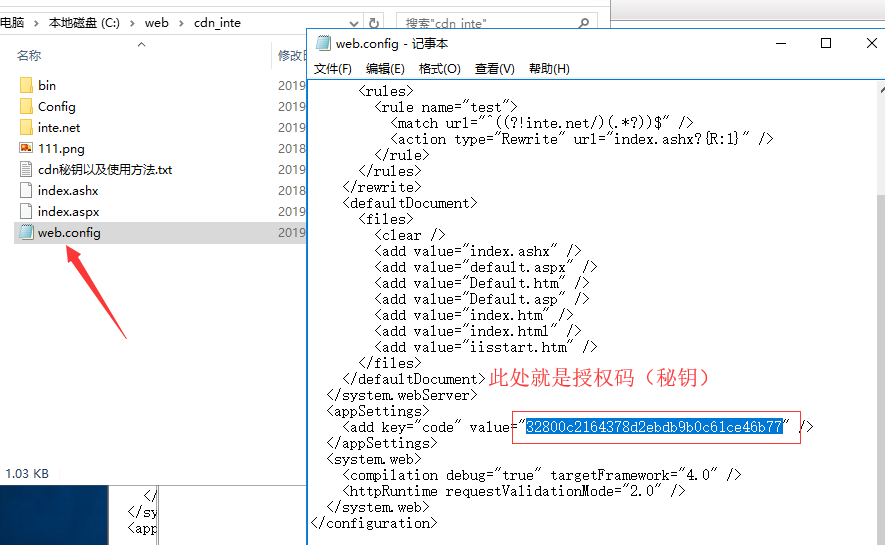Click the Notepad icon in title bar

pos(323,43)
